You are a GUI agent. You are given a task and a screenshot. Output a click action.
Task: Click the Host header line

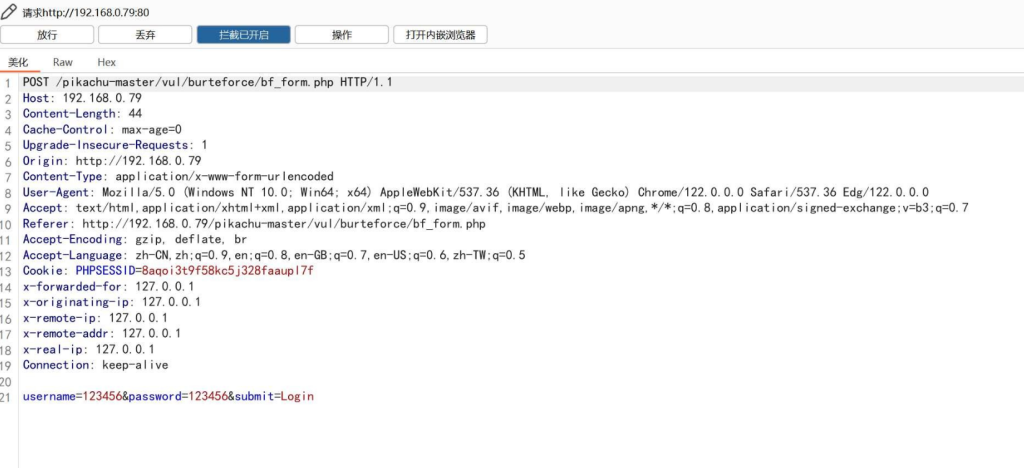[82, 98]
